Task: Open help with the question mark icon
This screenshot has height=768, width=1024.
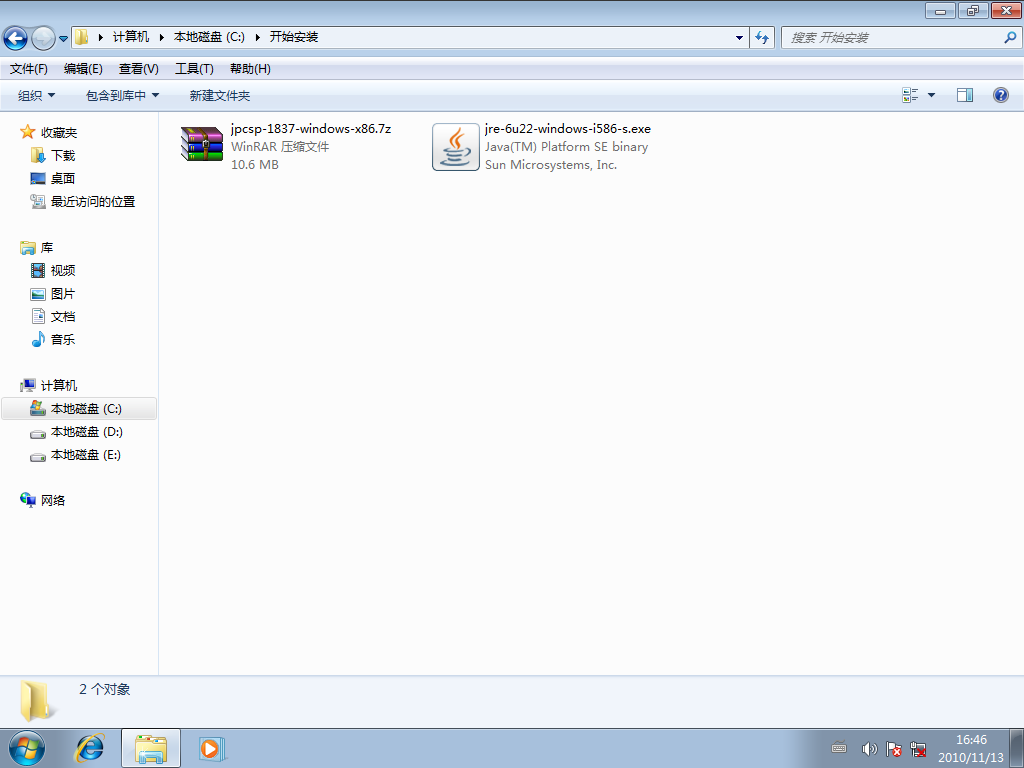Action: pyautogui.click(x=1000, y=95)
